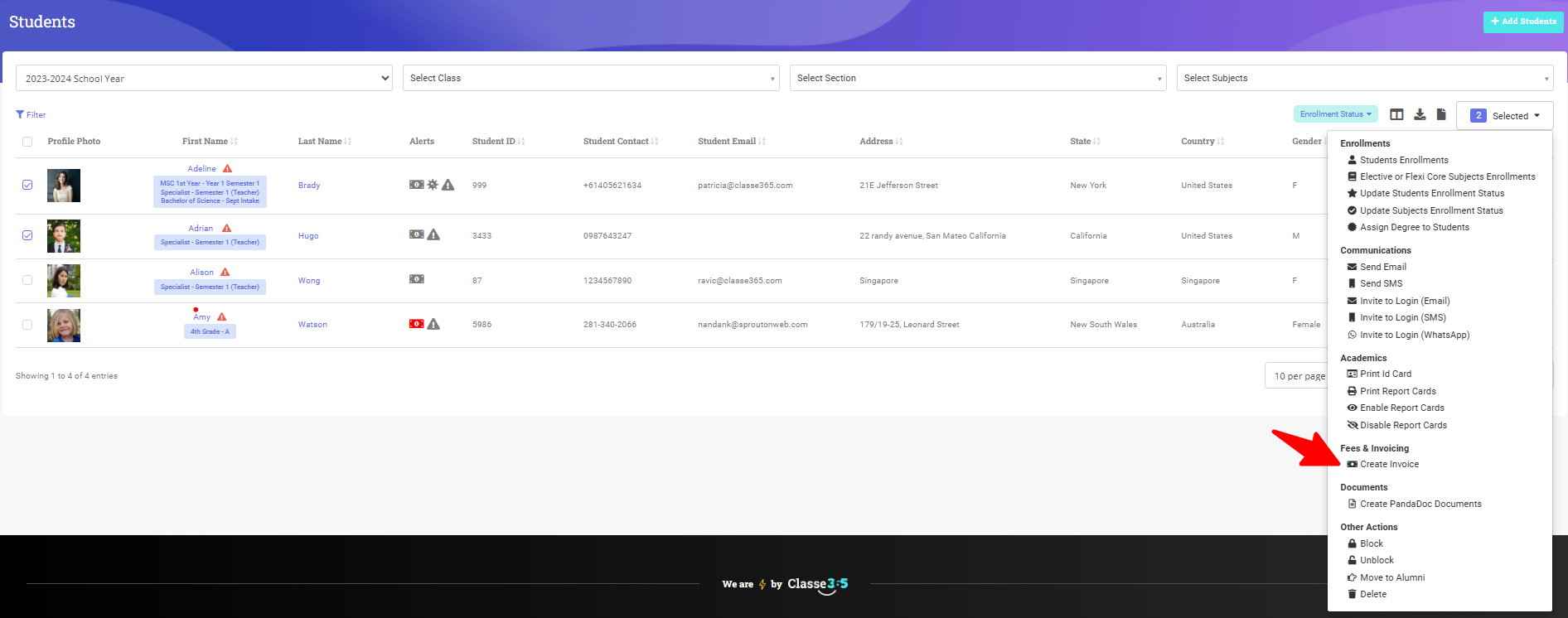Tick the checkbox for Alison Wong
This screenshot has width=1568, height=618.
(x=27, y=280)
